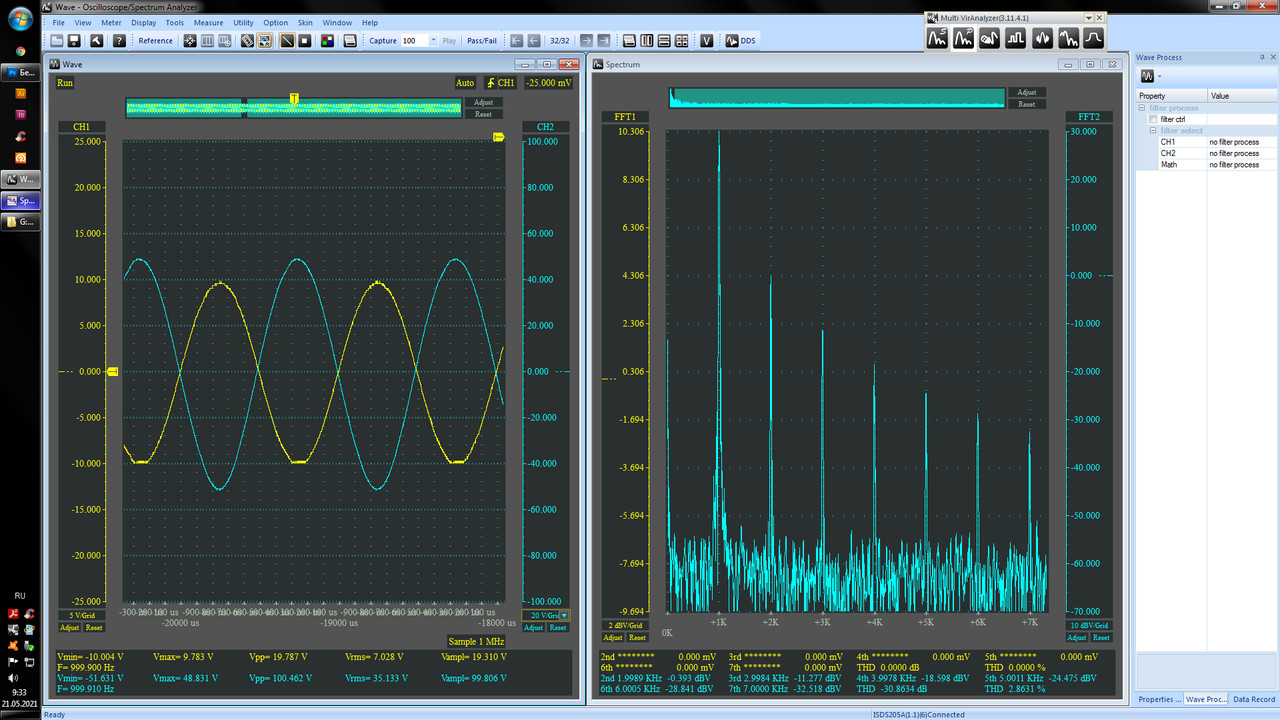Click the color RGB squares toolbar icon
The height and width of the screenshot is (720, 1280).
click(x=327, y=40)
